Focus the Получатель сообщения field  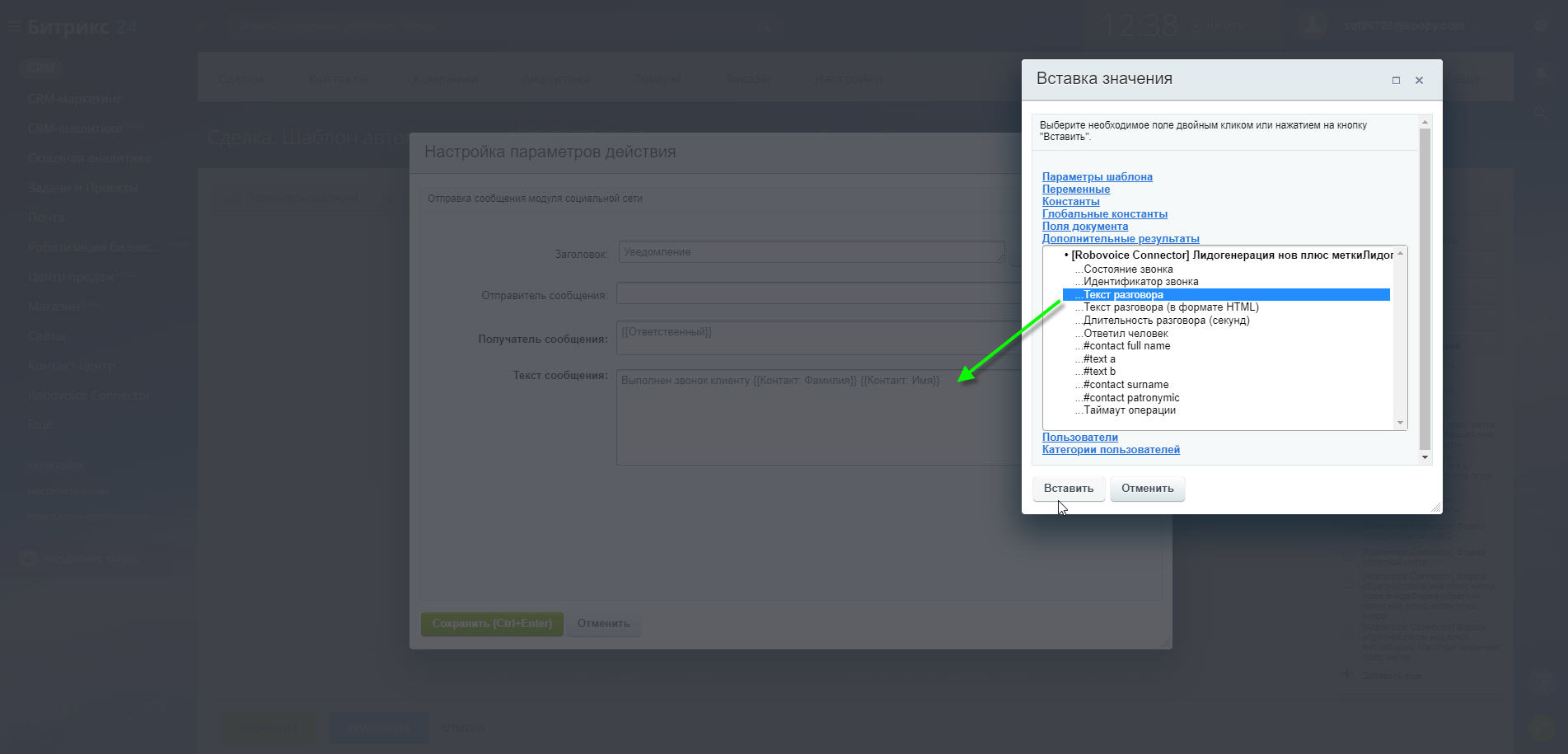click(x=819, y=338)
